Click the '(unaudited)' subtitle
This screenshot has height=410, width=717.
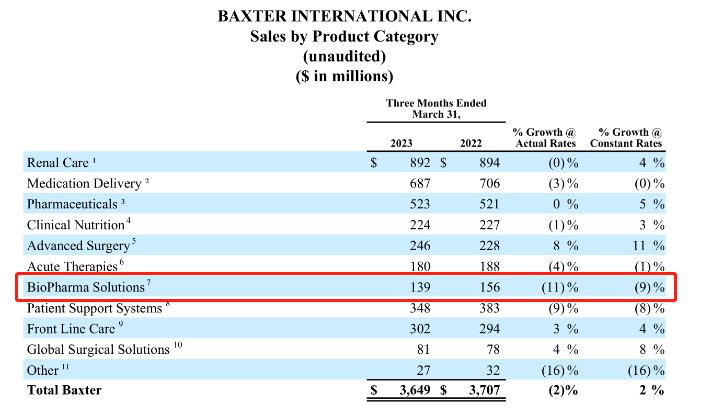coord(344,56)
